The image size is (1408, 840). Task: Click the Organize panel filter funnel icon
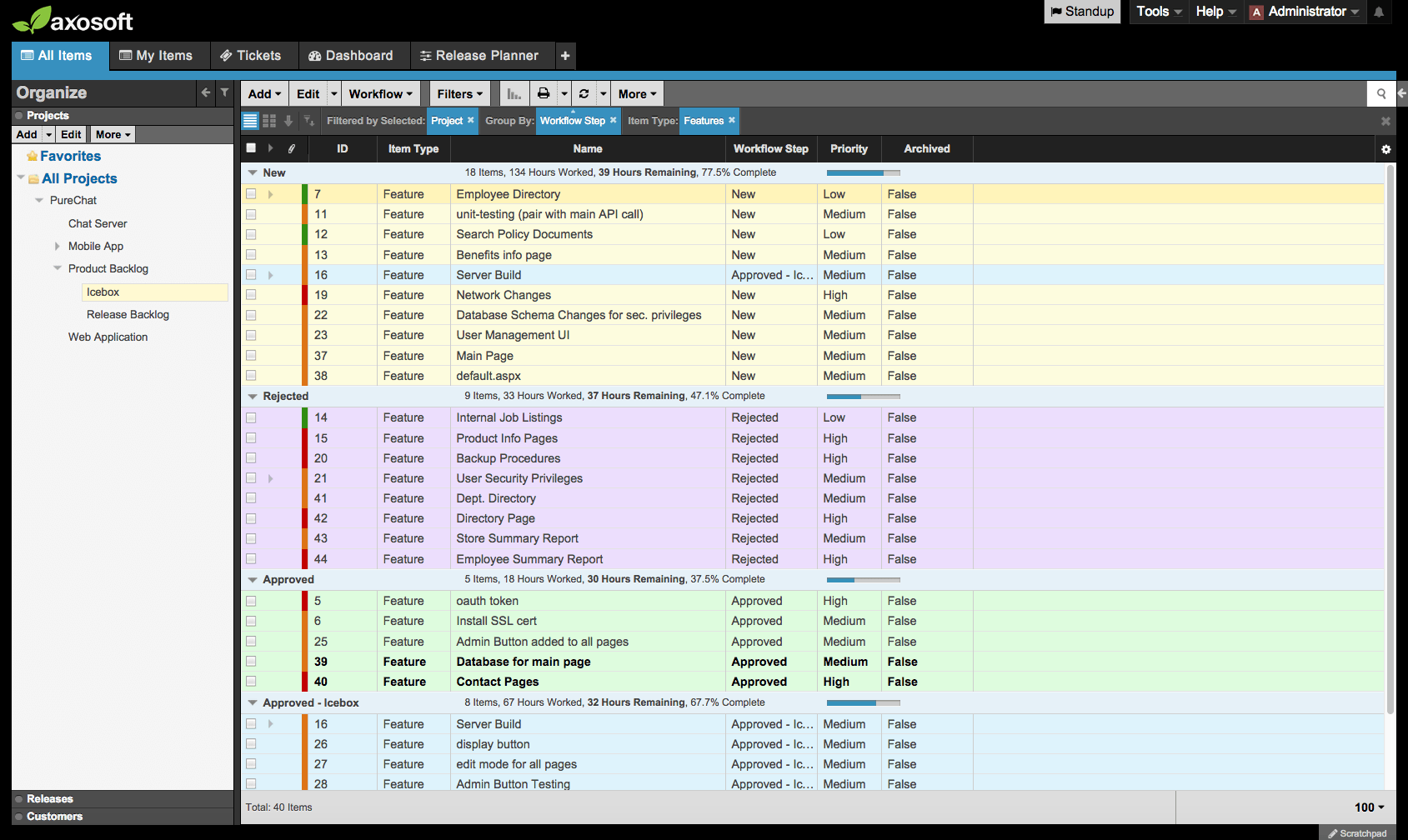[x=224, y=92]
